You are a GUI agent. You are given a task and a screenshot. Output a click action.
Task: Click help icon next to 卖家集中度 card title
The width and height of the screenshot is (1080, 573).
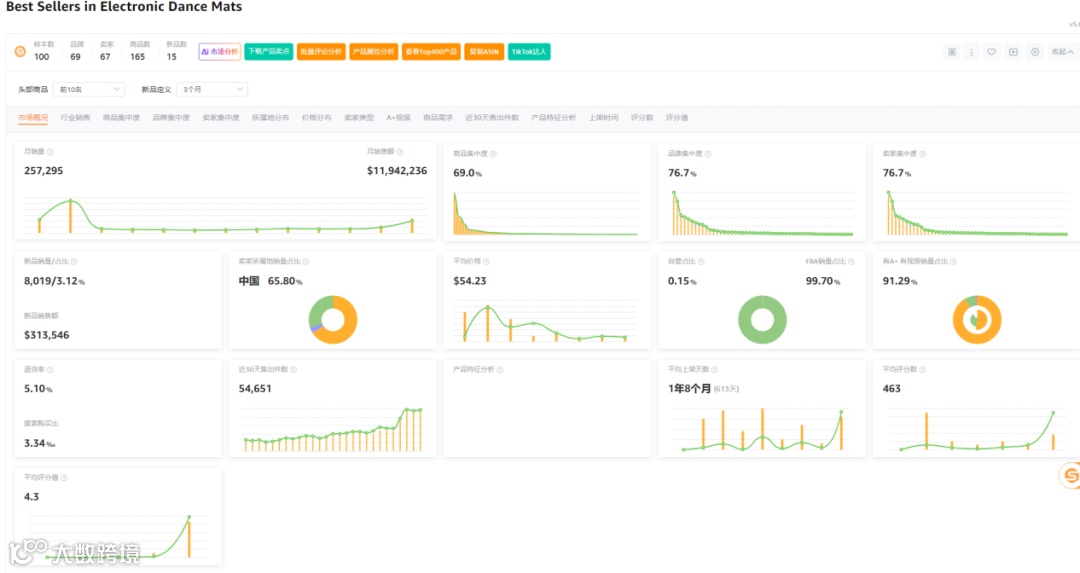[923, 154]
